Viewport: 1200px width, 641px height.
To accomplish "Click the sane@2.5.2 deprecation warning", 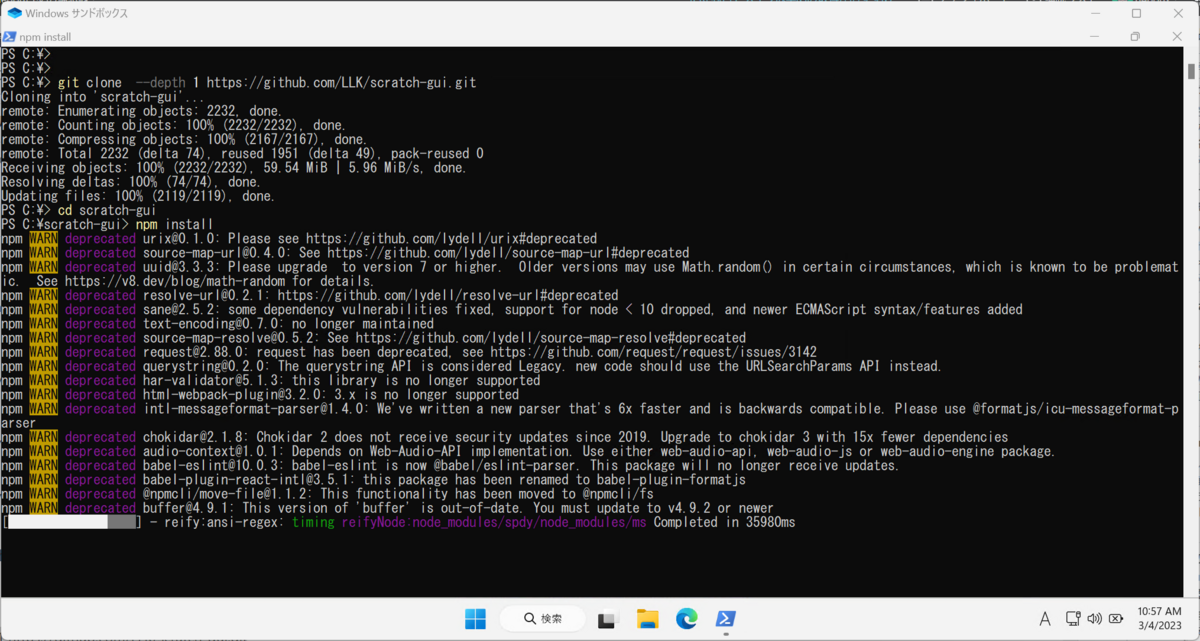I will (583, 310).
